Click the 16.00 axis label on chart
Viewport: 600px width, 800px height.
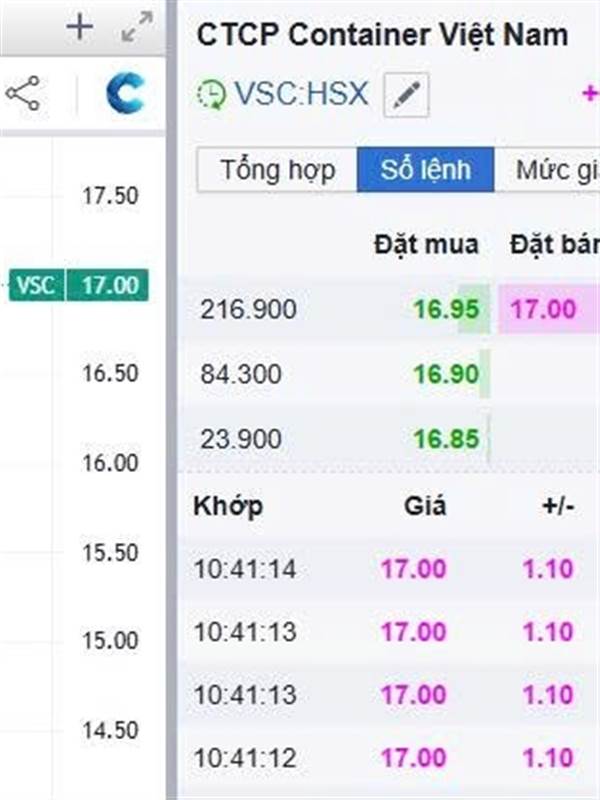110,463
